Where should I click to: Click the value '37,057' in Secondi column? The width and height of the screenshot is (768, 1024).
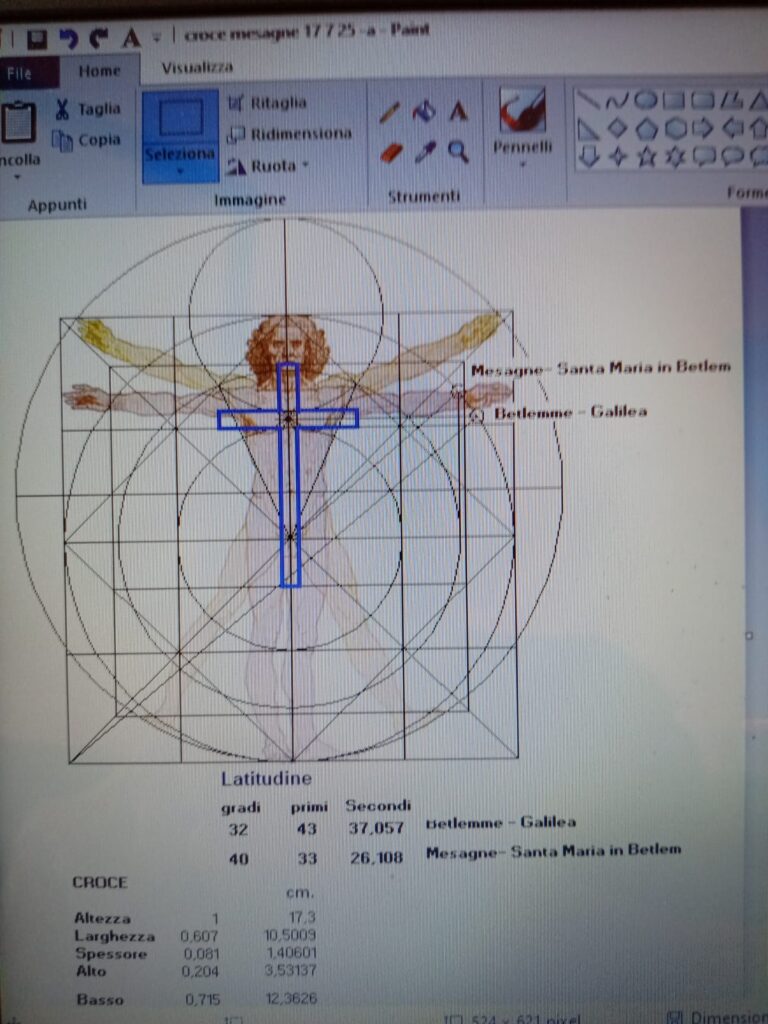[x=376, y=829]
